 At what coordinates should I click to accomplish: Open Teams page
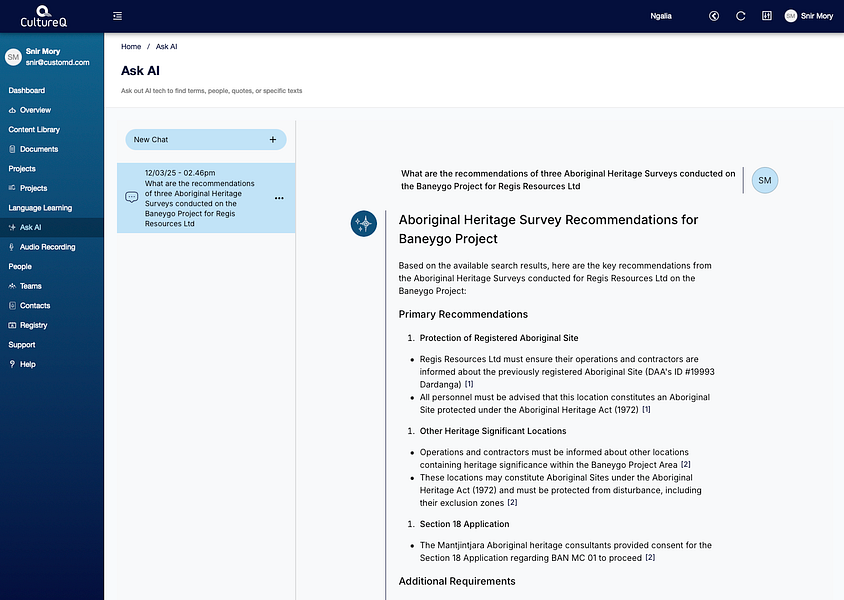point(31,286)
